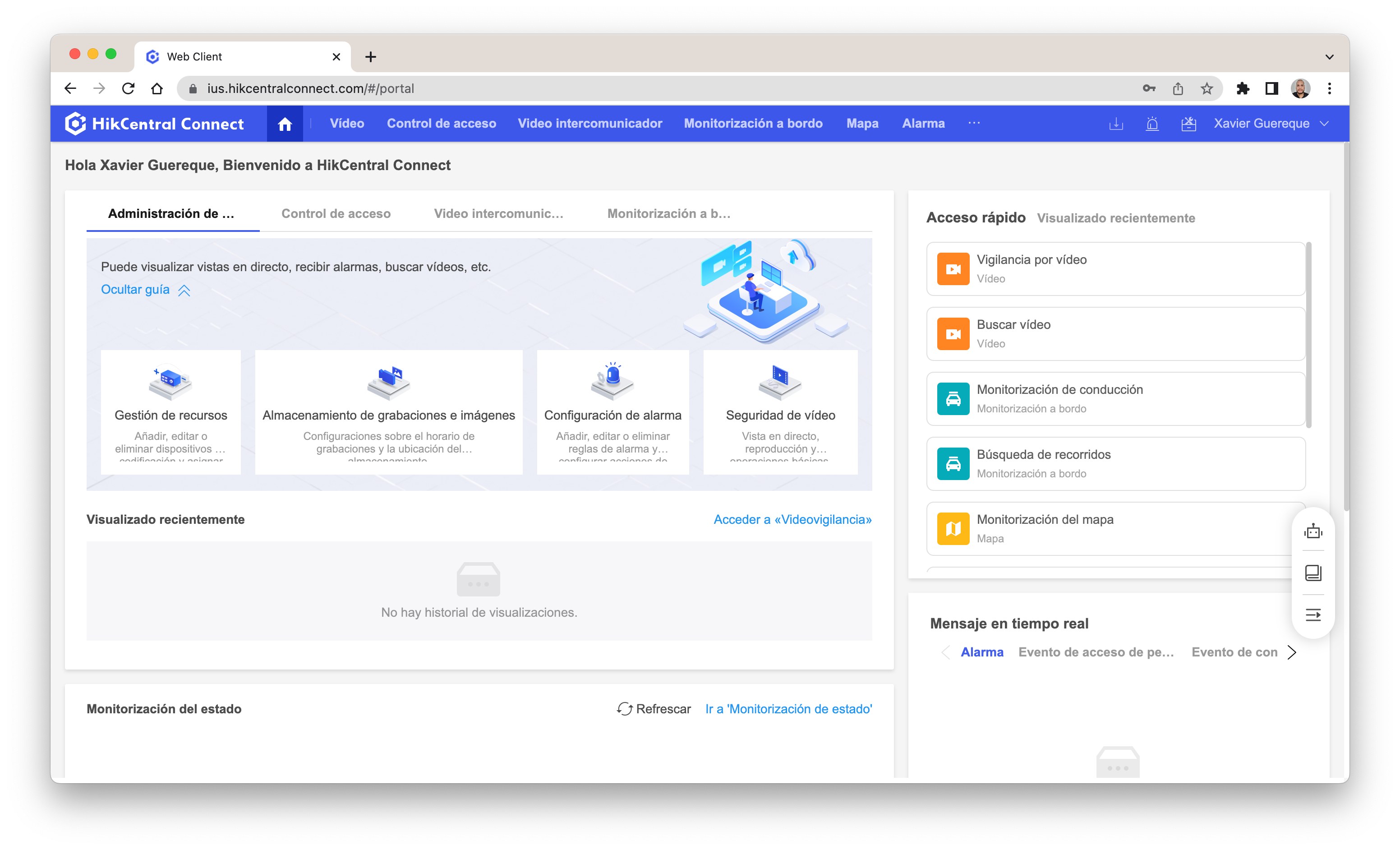Open Video intercomunicador header menu

pos(590,124)
